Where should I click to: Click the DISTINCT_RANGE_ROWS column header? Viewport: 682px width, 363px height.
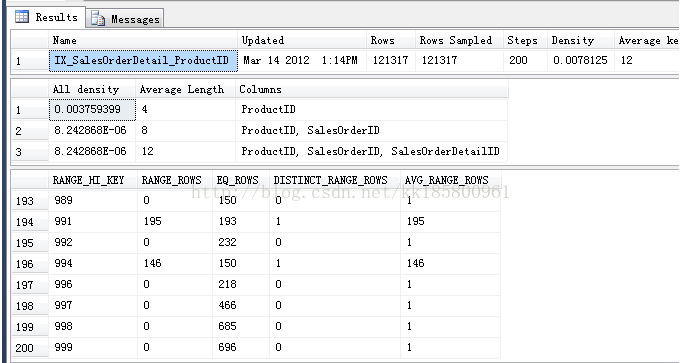(x=335, y=180)
